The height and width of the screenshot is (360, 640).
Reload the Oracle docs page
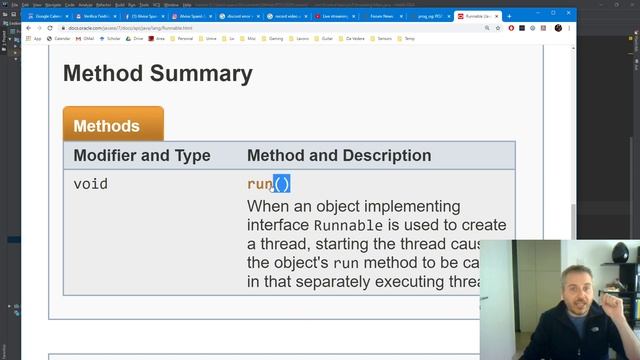coord(50,28)
